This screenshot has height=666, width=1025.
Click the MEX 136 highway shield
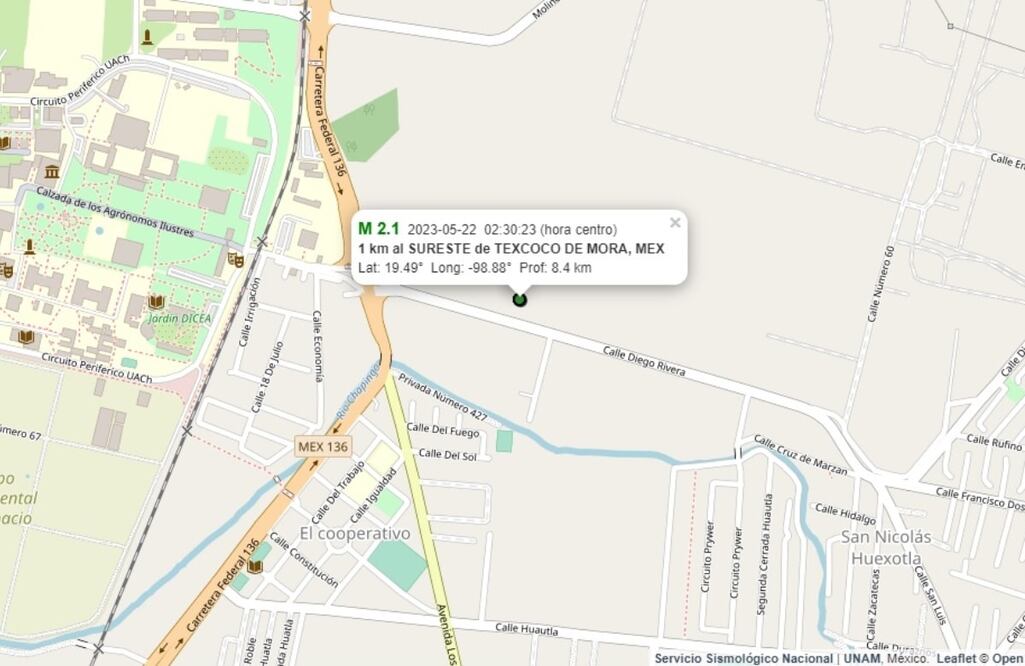(x=324, y=446)
